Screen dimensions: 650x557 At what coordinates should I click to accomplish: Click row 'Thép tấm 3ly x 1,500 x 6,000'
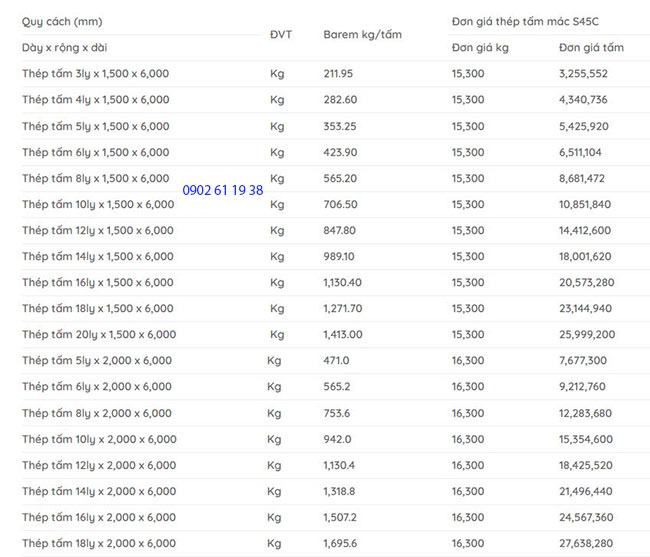(x=95, y=74)
